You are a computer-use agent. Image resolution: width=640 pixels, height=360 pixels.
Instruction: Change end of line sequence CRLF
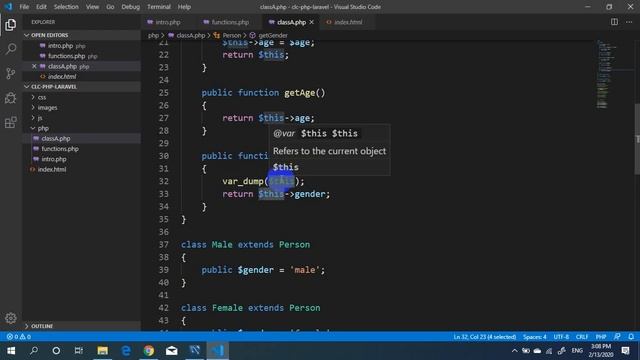point(582,337)
